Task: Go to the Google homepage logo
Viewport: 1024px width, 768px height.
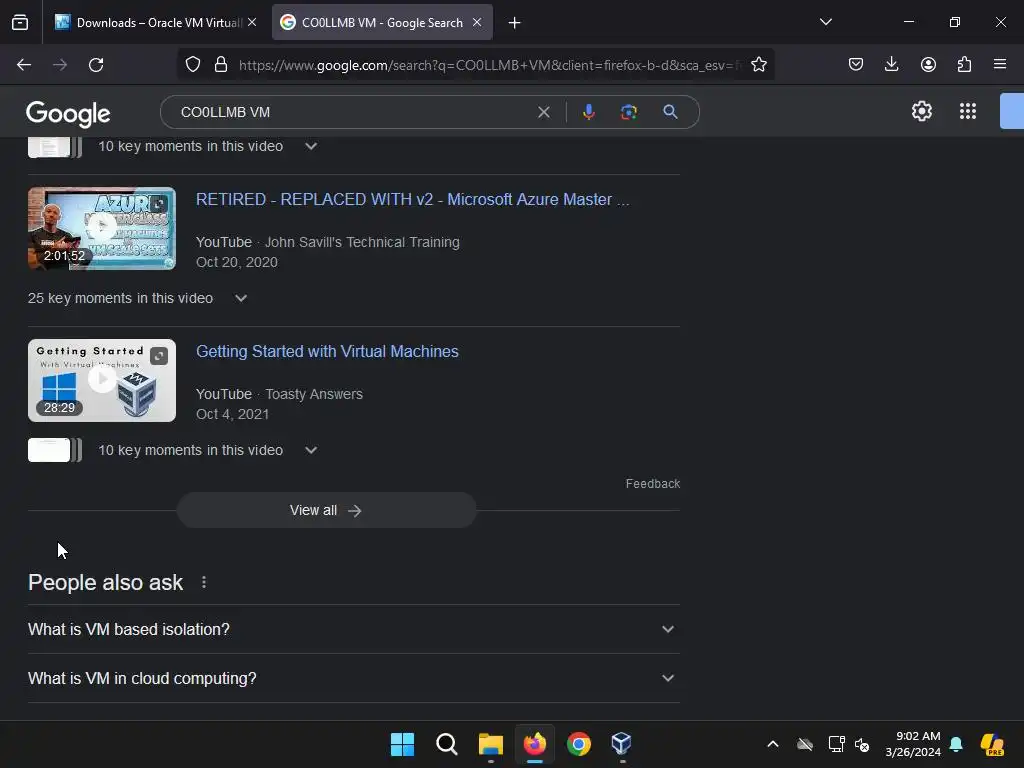Action: (68, 114)
